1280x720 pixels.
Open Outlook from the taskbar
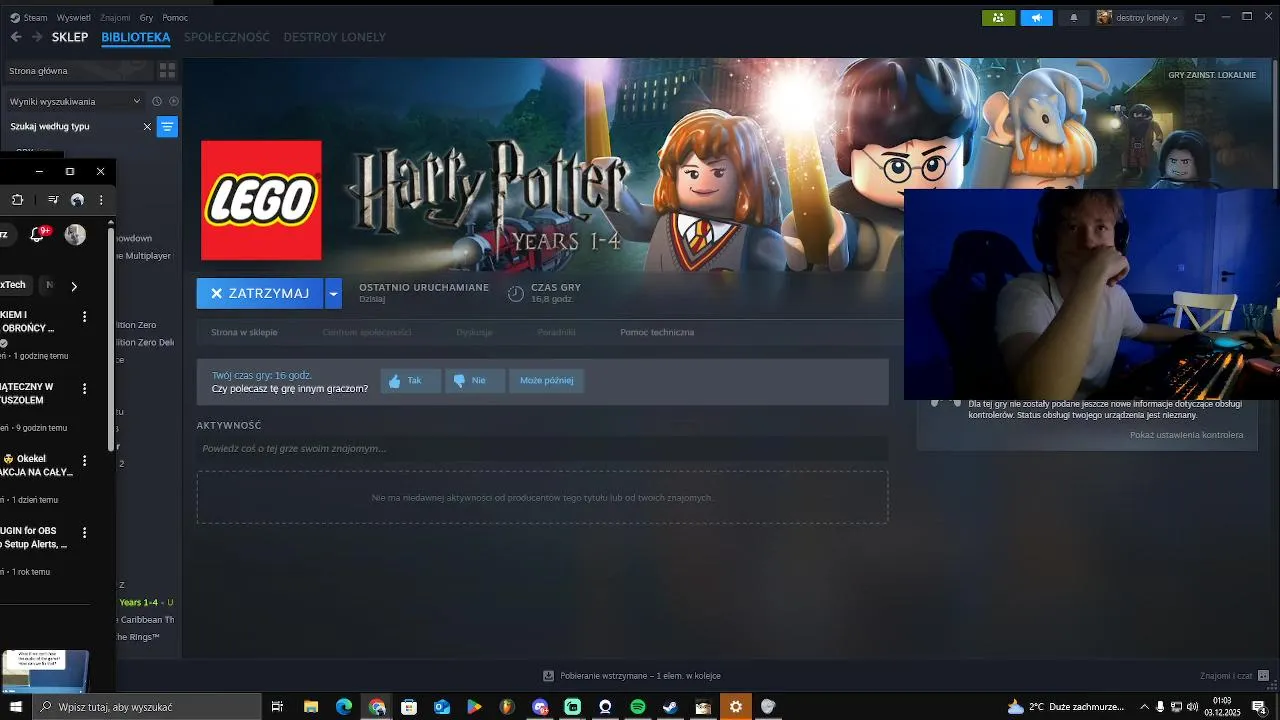442,707
